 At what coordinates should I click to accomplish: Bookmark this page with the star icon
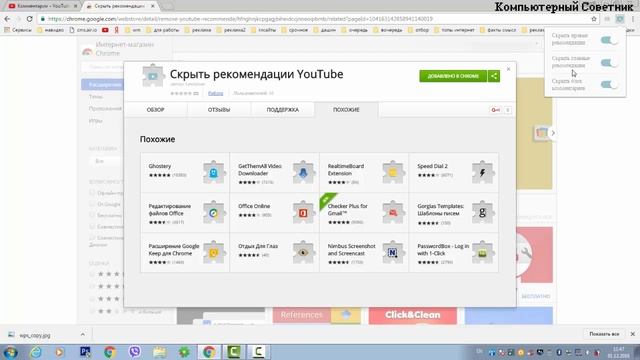pos(594,19)
